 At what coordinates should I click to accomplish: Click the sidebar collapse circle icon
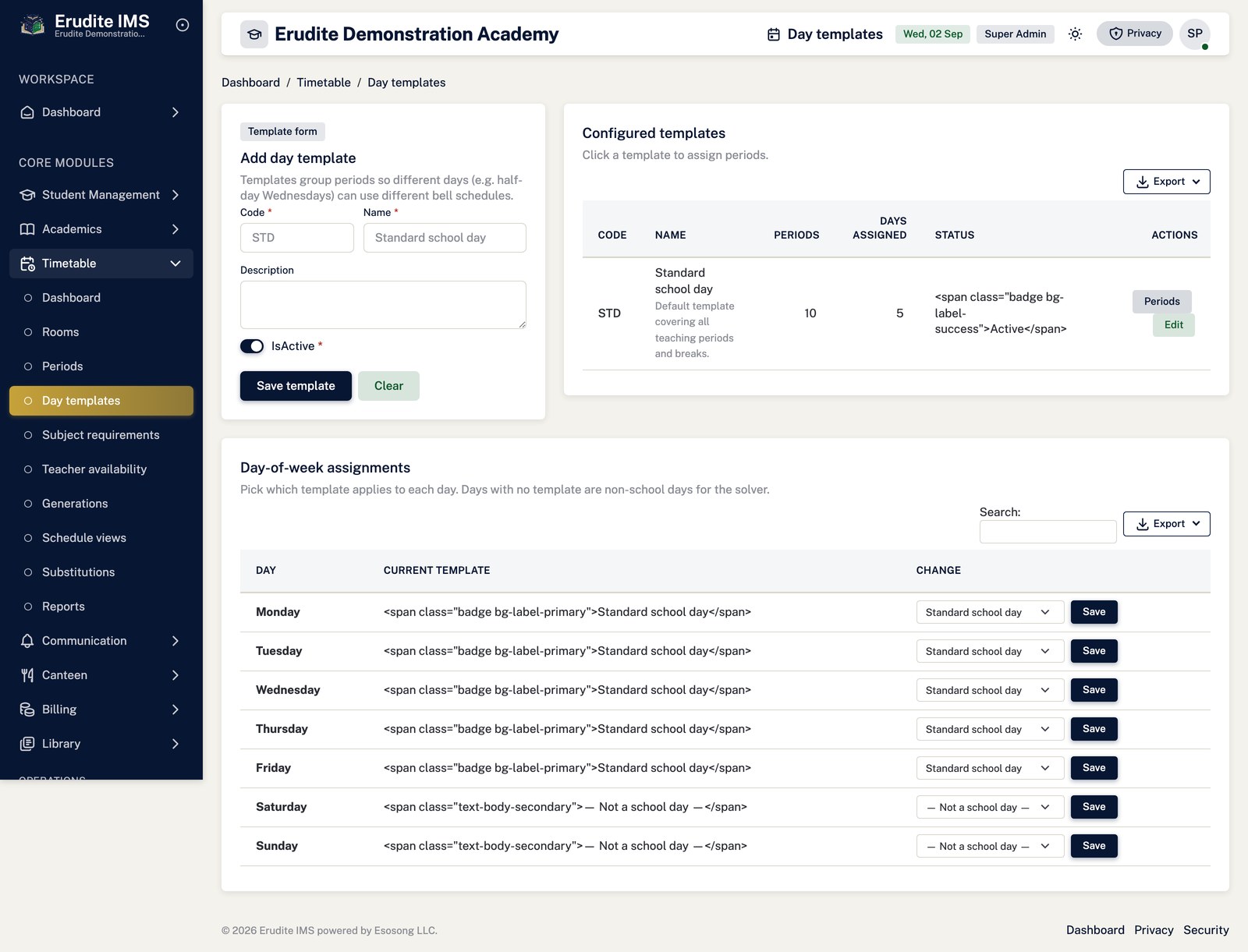(183, 25)
